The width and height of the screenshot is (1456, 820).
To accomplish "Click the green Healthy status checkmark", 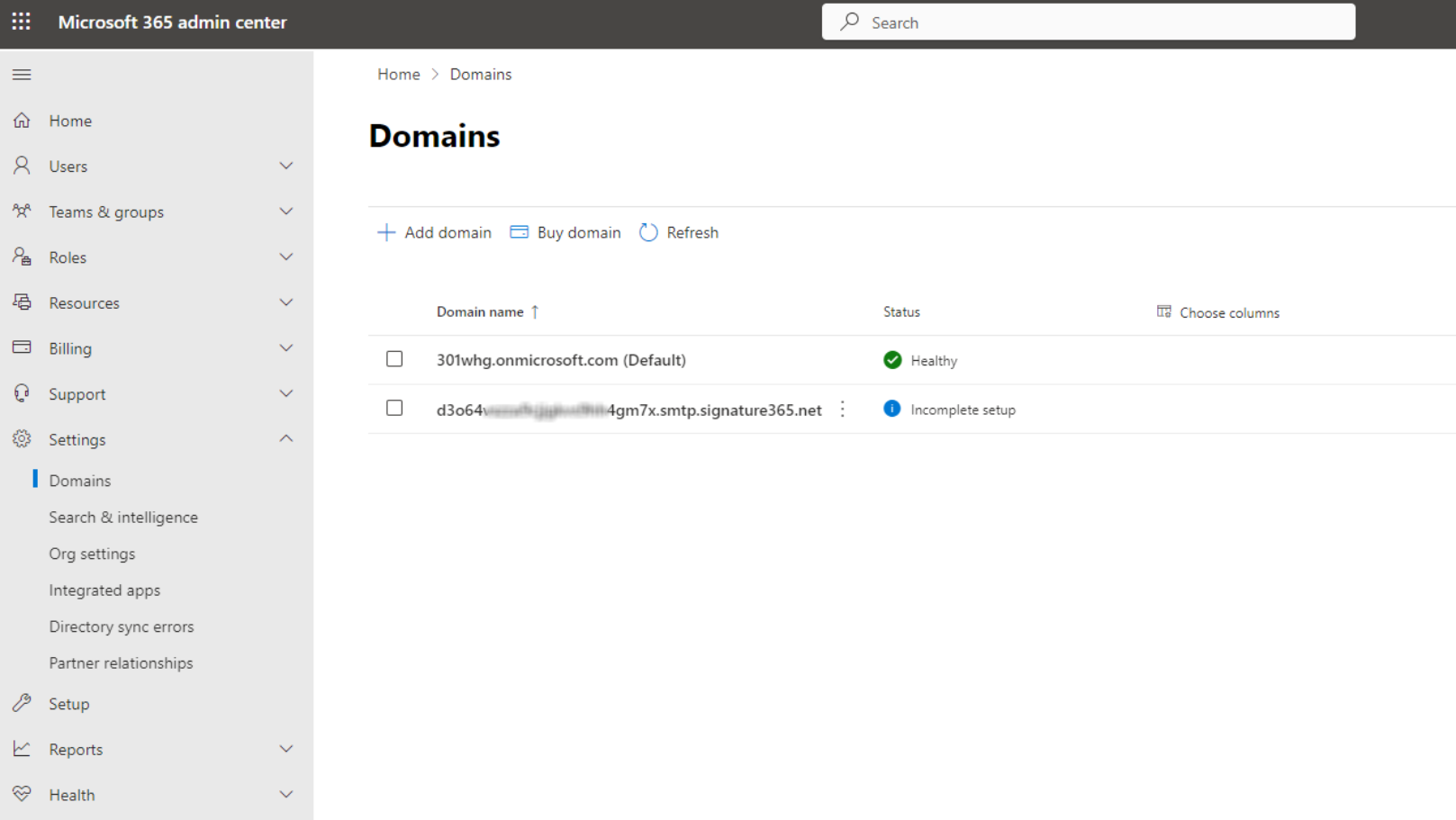I will point(892,360).
